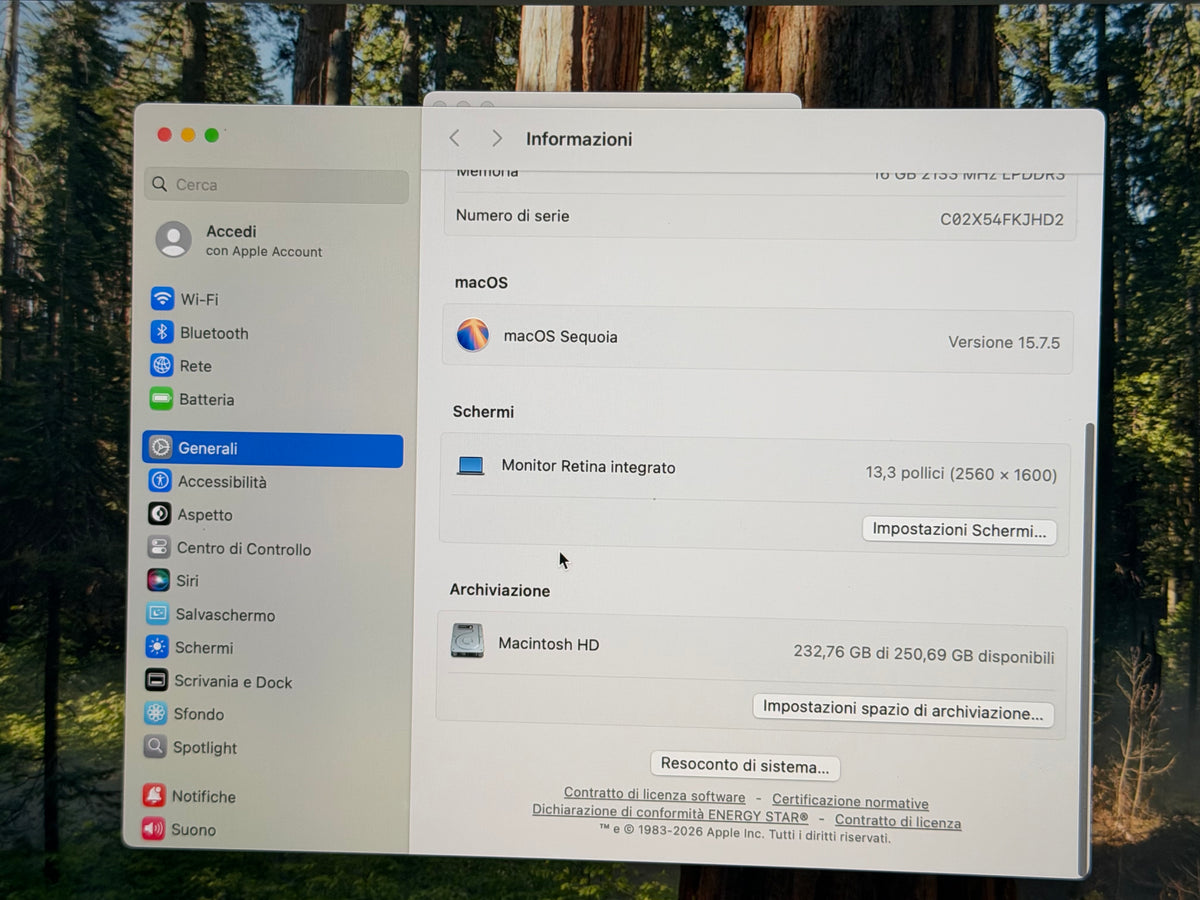
Task: Click the Apple Account avatar icon
Action: pos(173,240)
